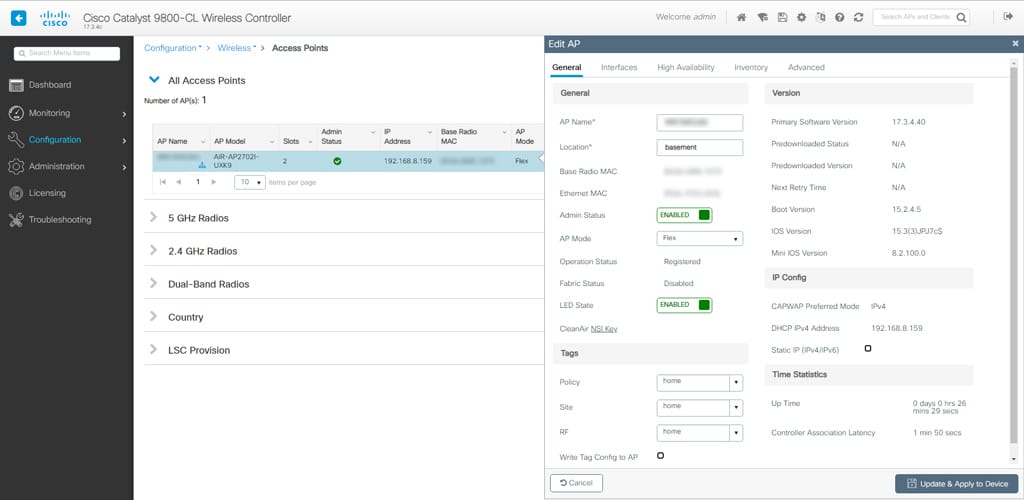This screenshot has height=500, width=1024.
Task: Click the Cancel button
Action: pyautogui.click(x=577, y=483)
